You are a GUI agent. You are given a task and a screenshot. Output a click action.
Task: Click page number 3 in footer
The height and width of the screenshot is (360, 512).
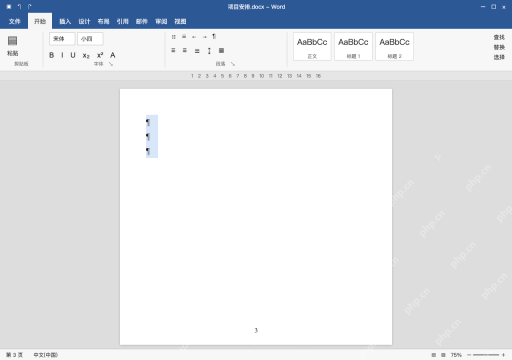(x=256, y=330)
